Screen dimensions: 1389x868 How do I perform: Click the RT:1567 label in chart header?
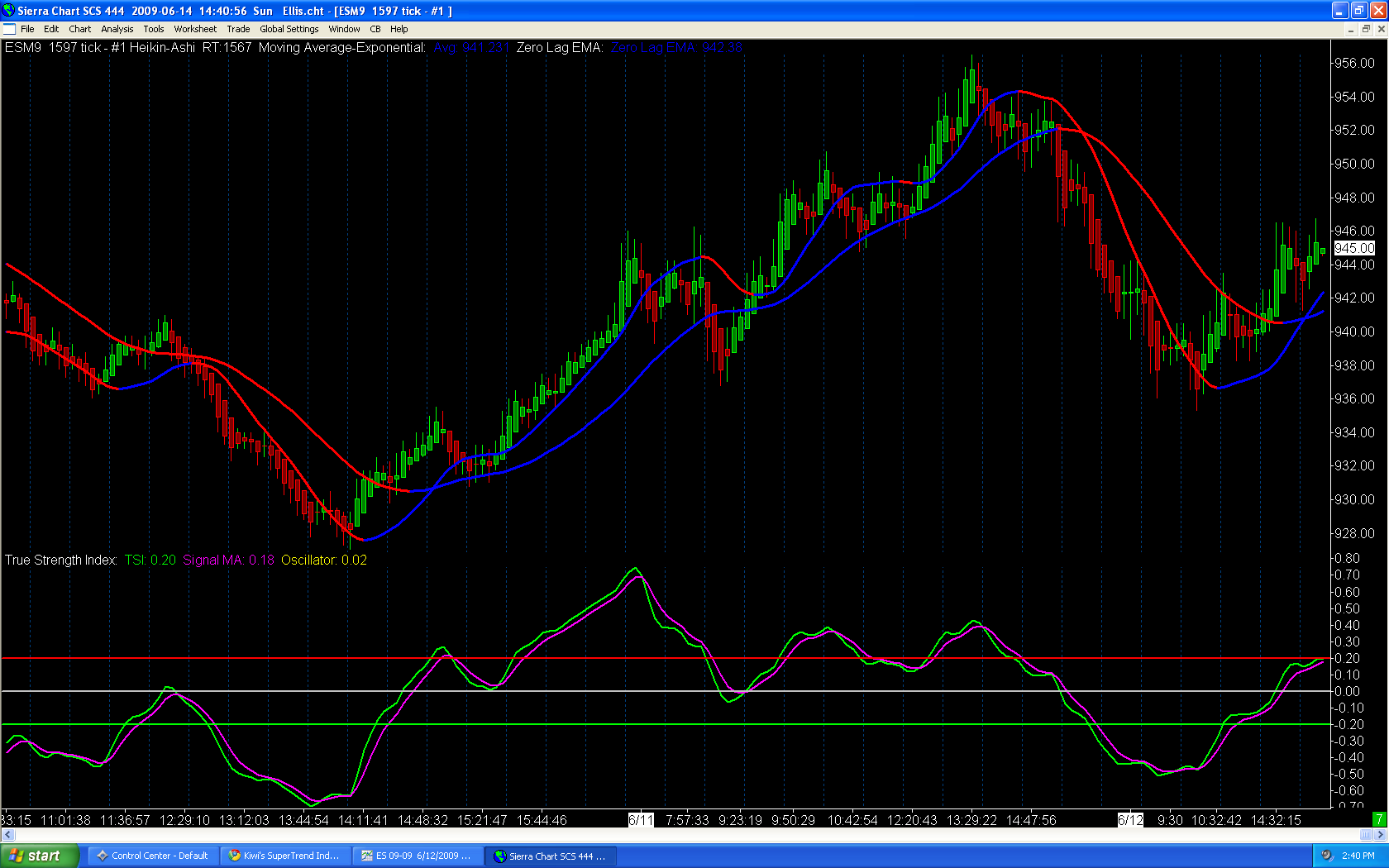tap(227, 48)
